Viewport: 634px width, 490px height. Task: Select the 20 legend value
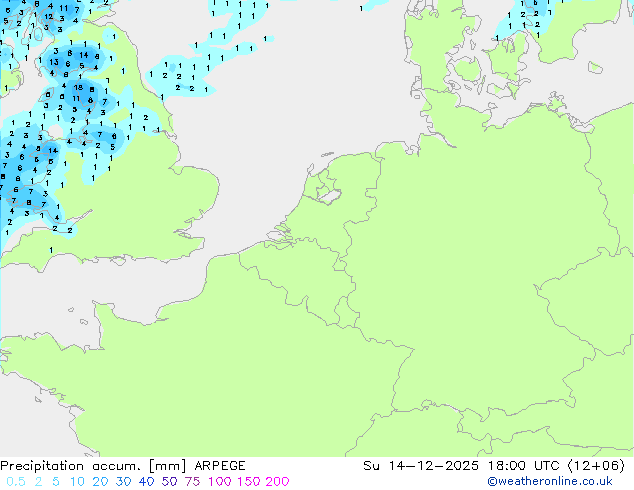100,482
